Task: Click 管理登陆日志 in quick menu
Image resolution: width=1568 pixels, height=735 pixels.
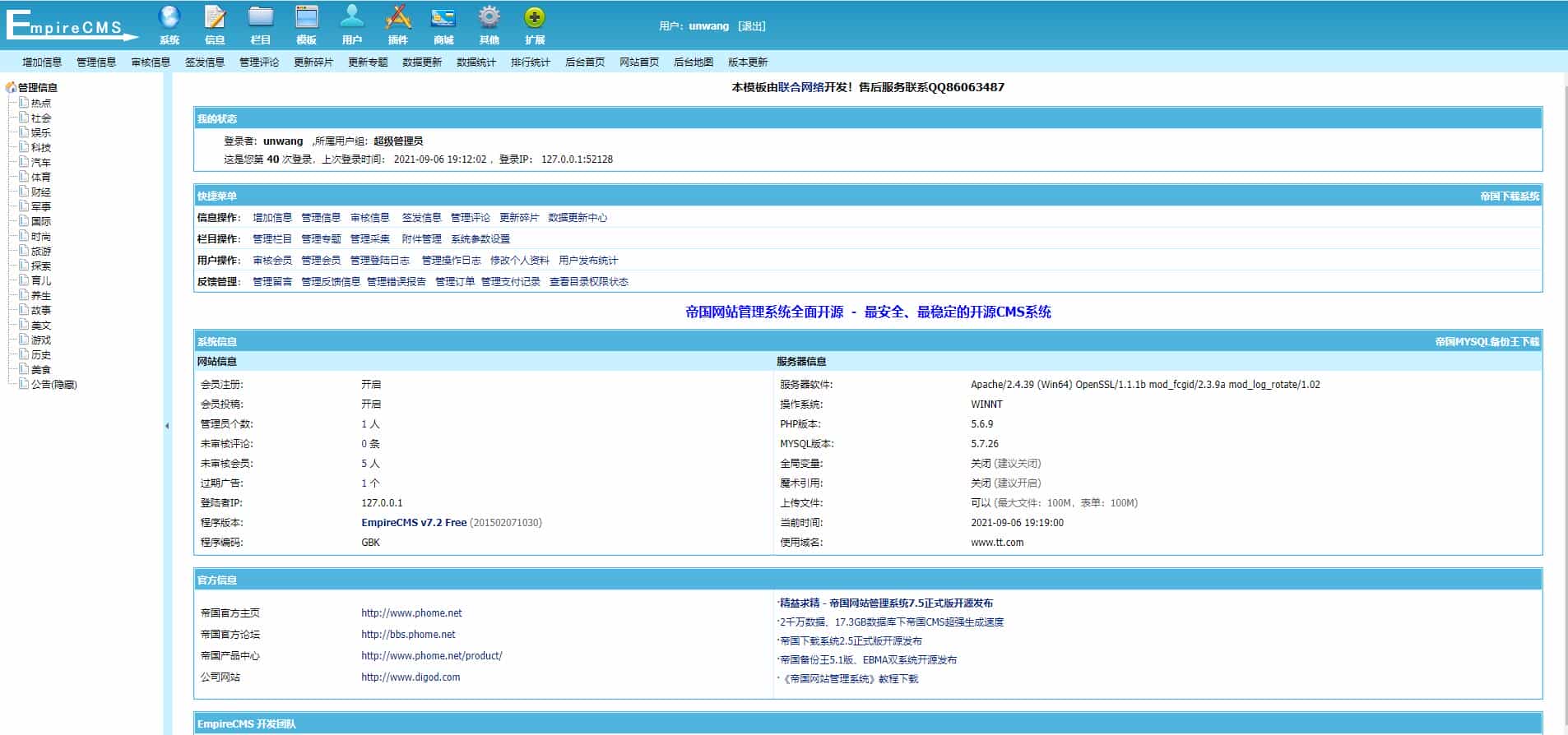Action: [380, 261]
